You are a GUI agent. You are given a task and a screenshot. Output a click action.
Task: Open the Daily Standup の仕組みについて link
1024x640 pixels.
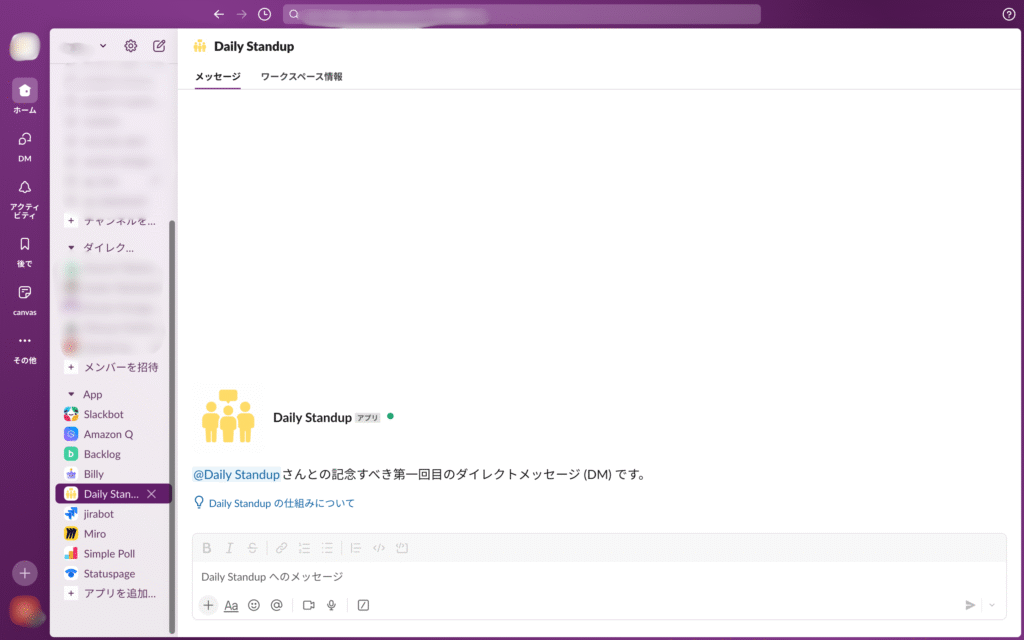281,503
